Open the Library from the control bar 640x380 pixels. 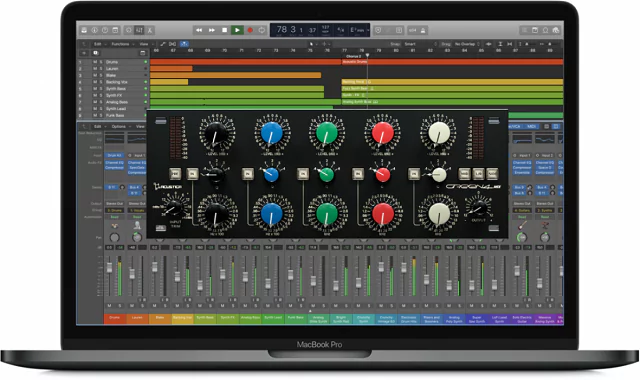click(84, 30)
